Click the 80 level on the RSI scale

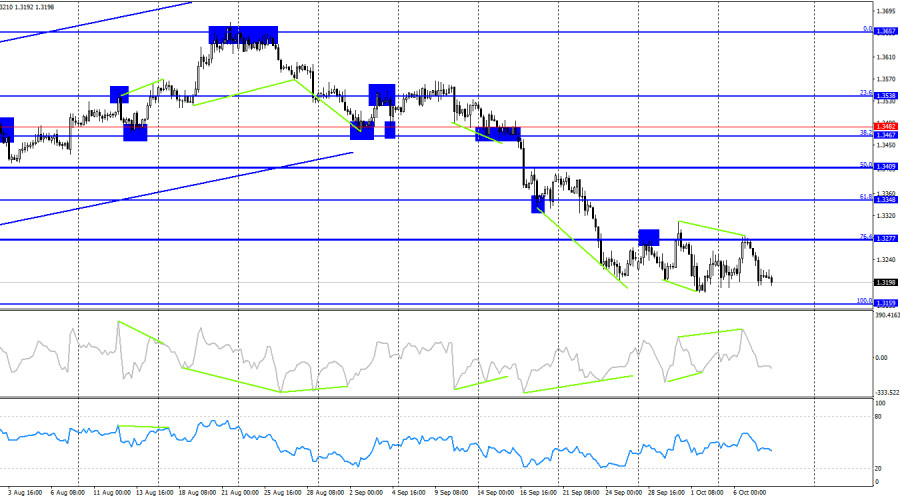click(878, 417)
